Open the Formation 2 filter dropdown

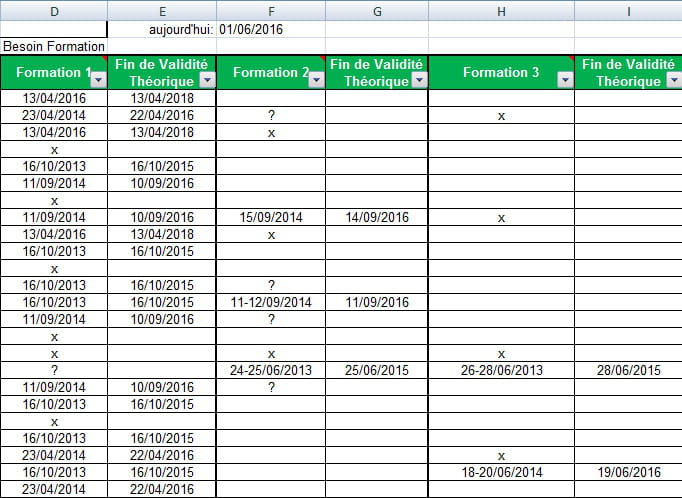(316, 80)
